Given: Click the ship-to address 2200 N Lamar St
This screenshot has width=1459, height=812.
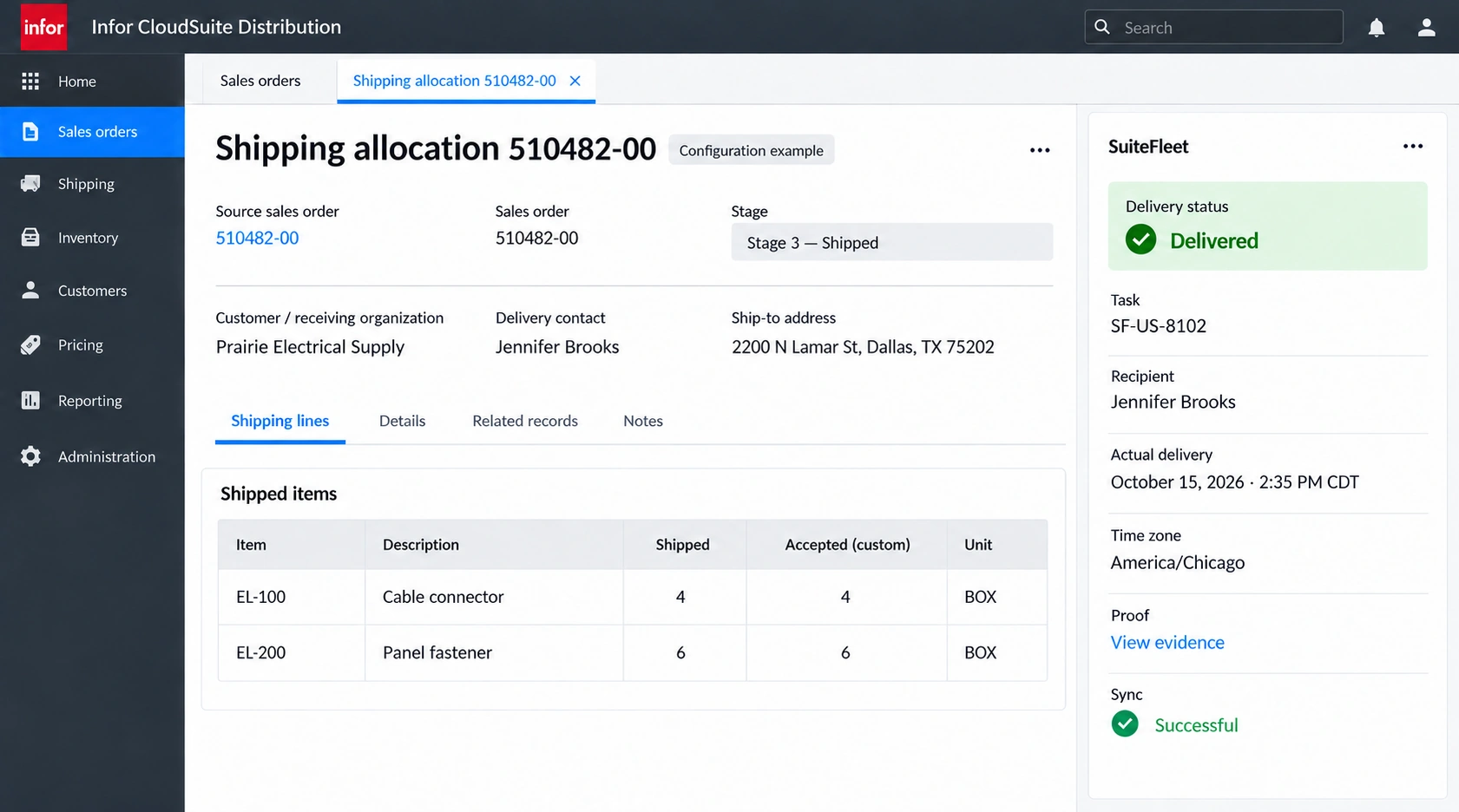Looking at the screenshot, I should click(863, 347).
